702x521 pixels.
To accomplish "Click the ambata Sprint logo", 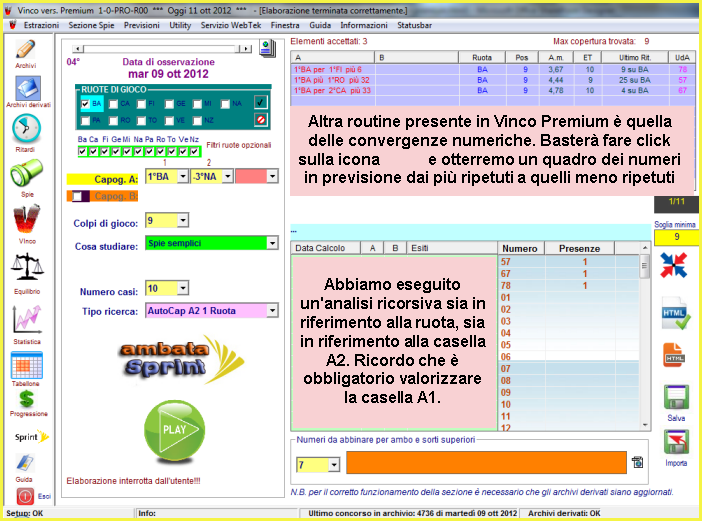I will [x=181, y=359].
